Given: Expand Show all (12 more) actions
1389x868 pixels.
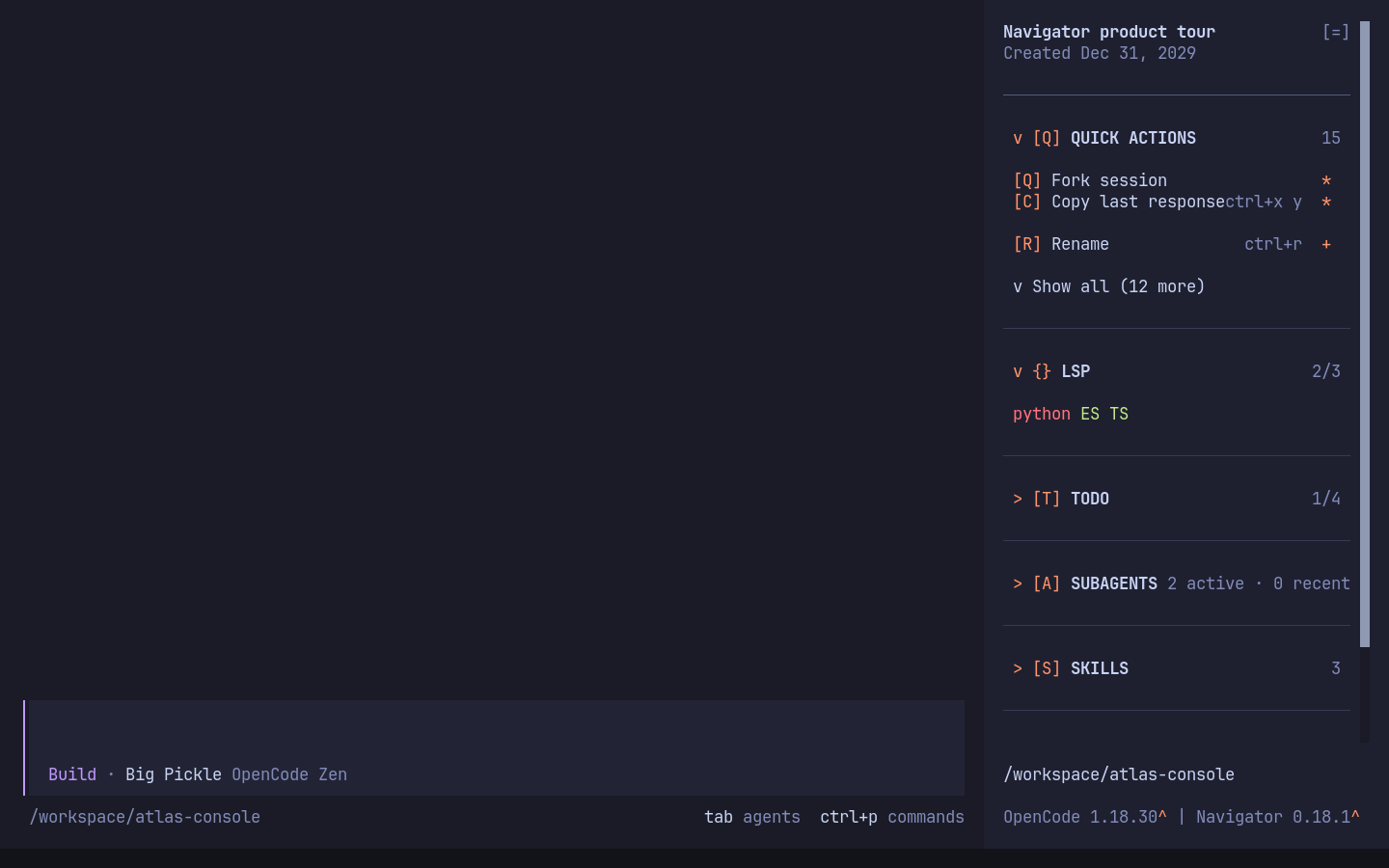Looking at the screenshot, I should (x=1109, y=286).
